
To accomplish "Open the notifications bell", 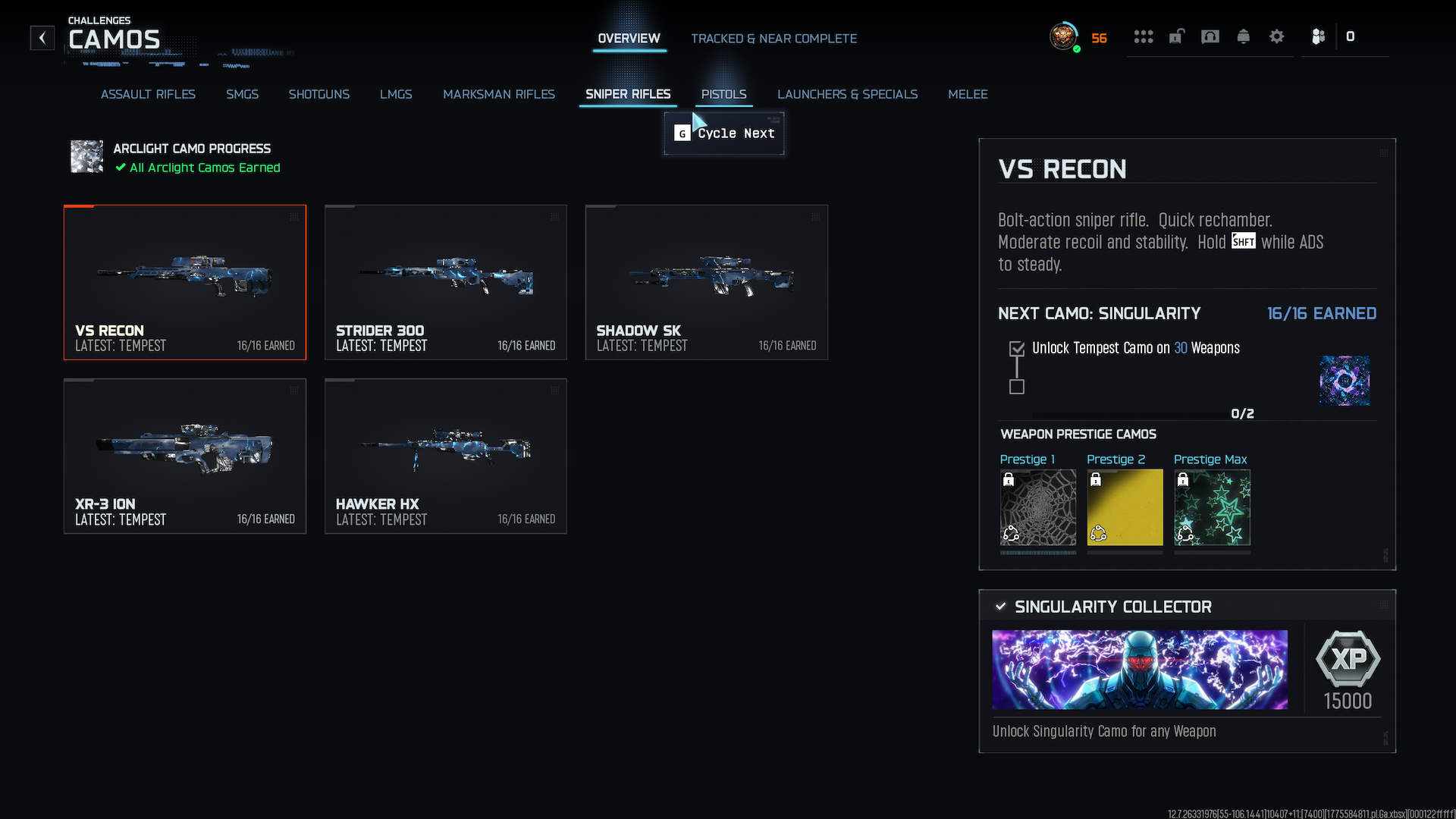I will pyautogui.click(x=1244, y=36).
